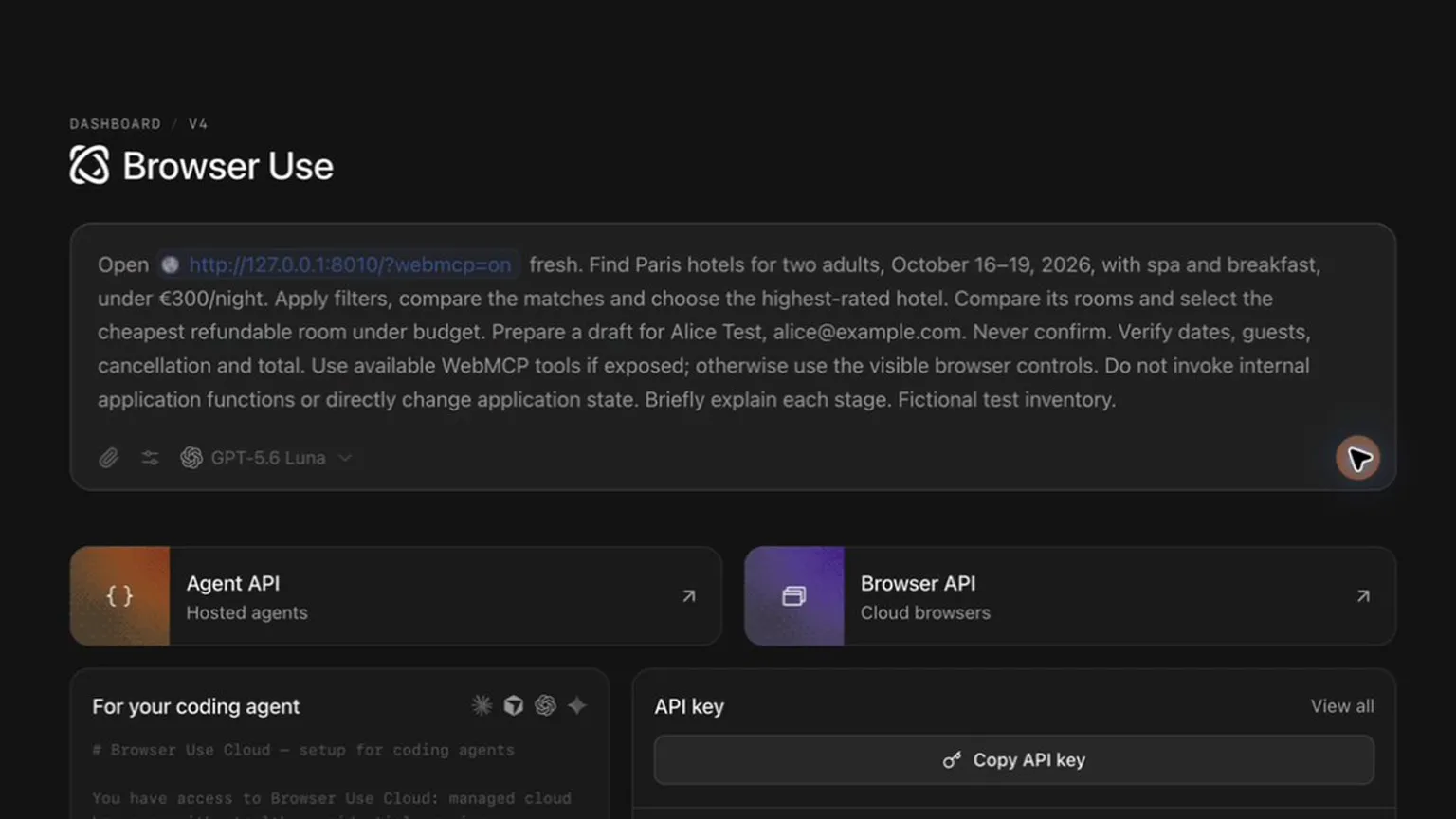Viewport: 1456px width, 819px height.
Task: Click the "For your coding agent" heading
Action: pyautogui.click(x=196, y=706)
